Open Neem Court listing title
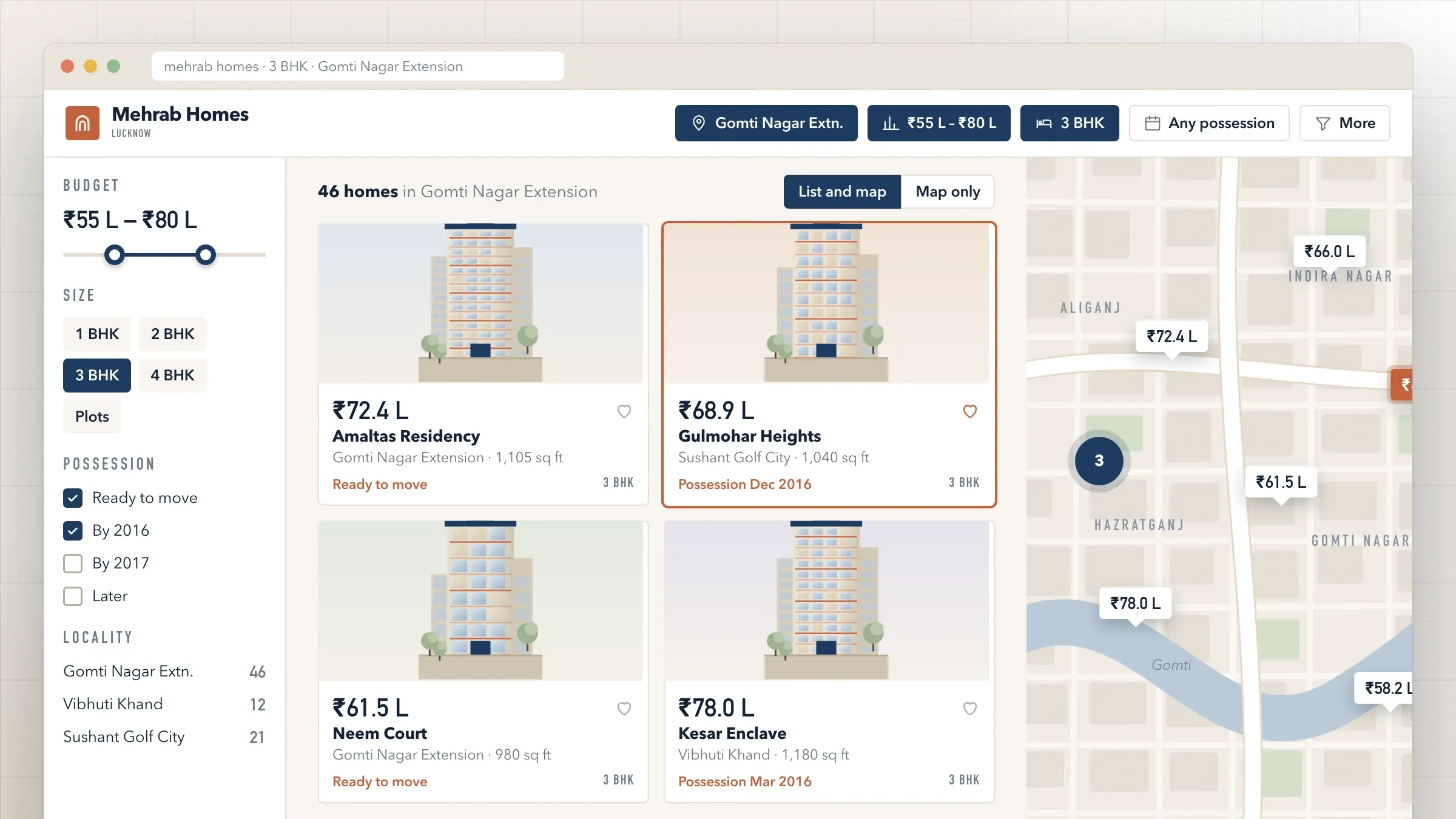 [x=380, y=733]
